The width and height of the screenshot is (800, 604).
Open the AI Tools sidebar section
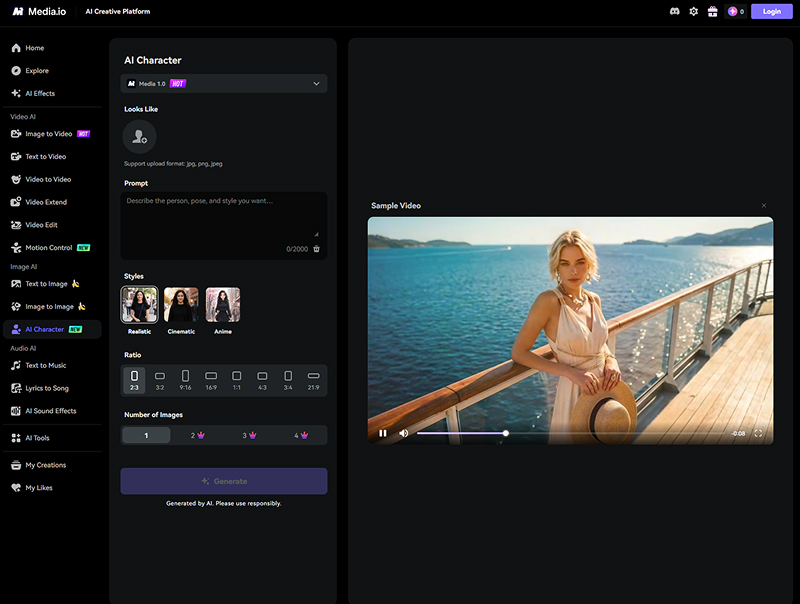(x=37, y=438)
